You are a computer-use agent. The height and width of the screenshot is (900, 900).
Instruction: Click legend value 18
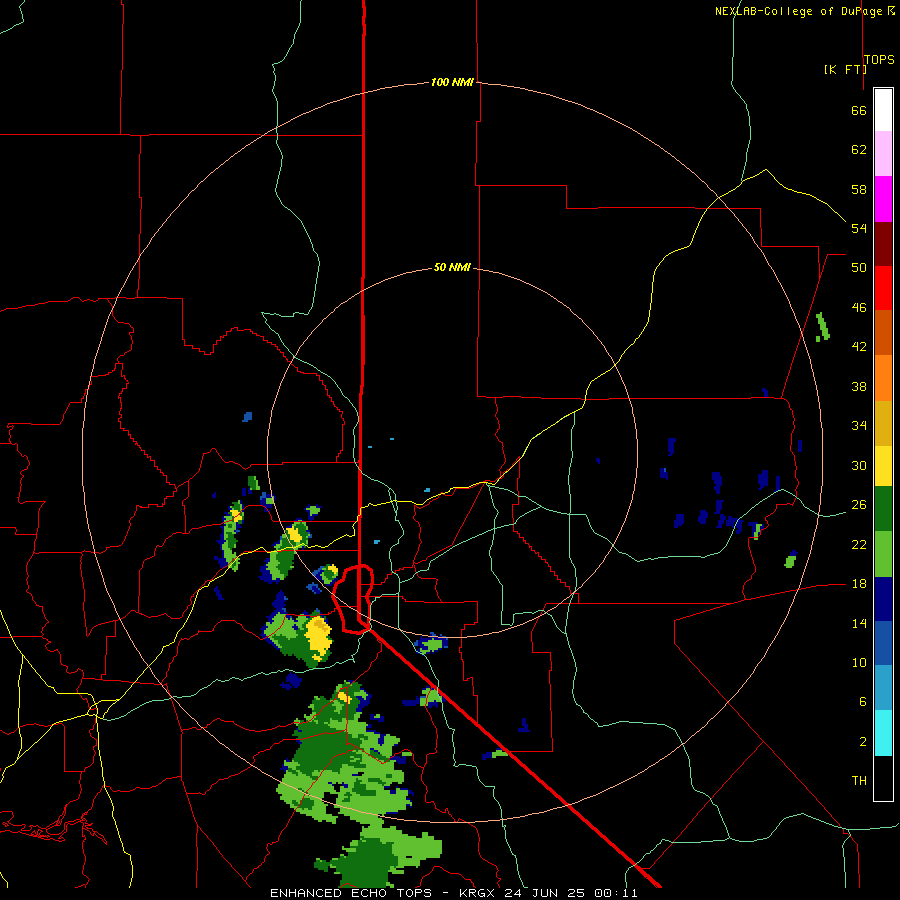(859, 584)
